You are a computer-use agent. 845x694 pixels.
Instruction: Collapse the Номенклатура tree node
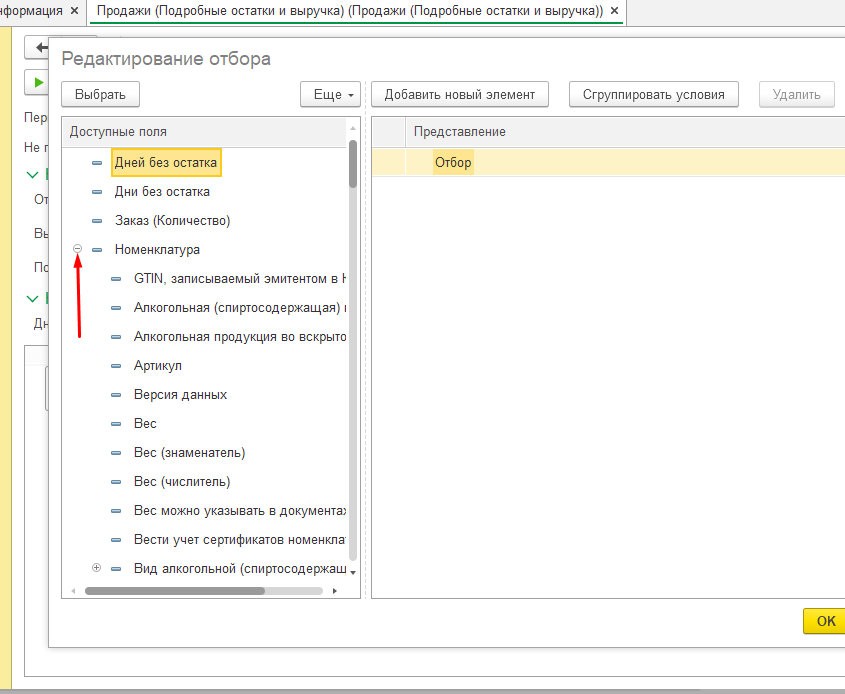click(78, 250)
